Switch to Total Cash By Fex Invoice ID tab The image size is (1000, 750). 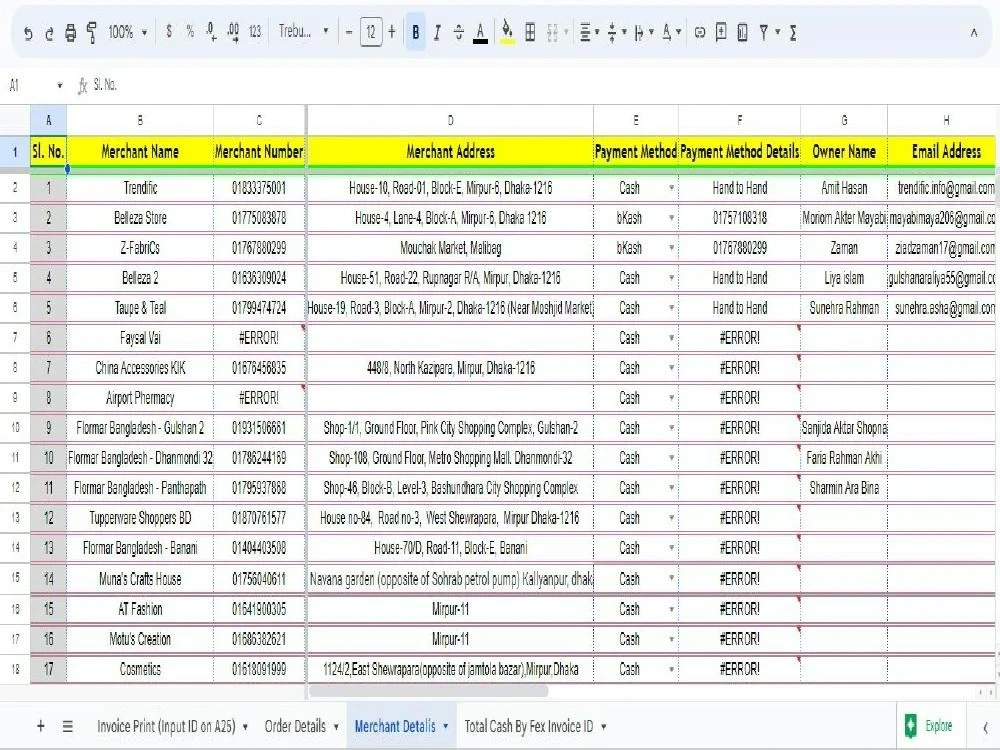tap(529, 726)
